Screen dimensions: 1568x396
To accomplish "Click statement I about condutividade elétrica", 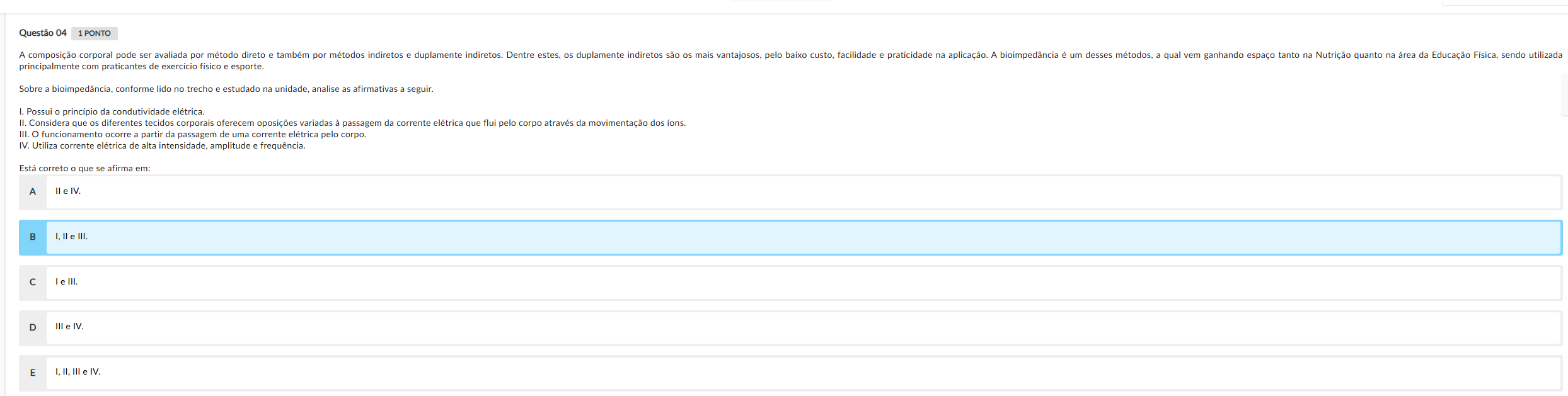I will pos(112,112).
